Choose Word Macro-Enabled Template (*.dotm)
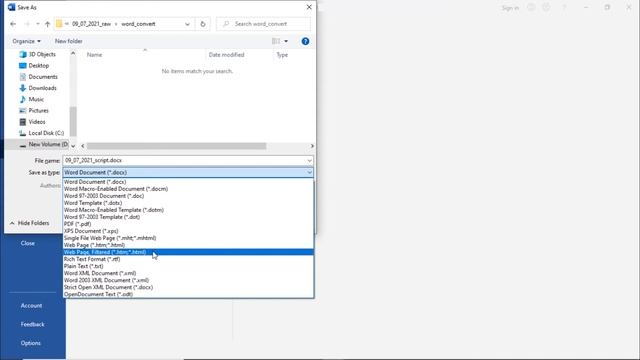640x360 pixels. (188, 210)
